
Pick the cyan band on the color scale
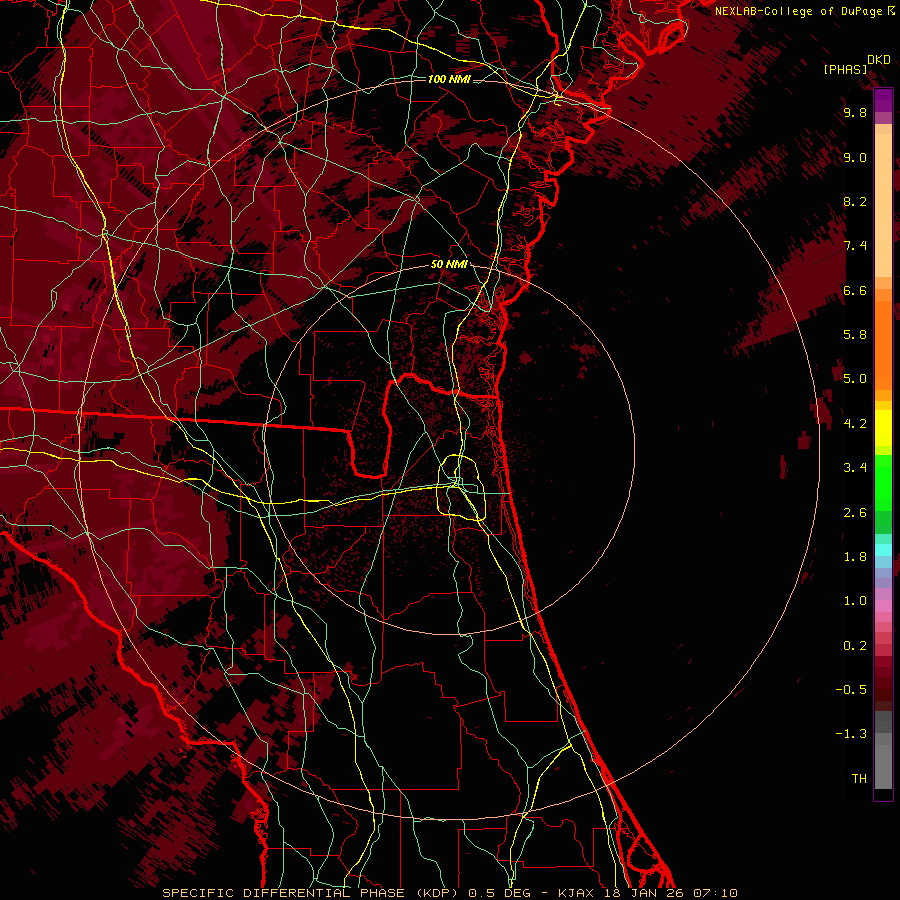click(x=883, y=550)
